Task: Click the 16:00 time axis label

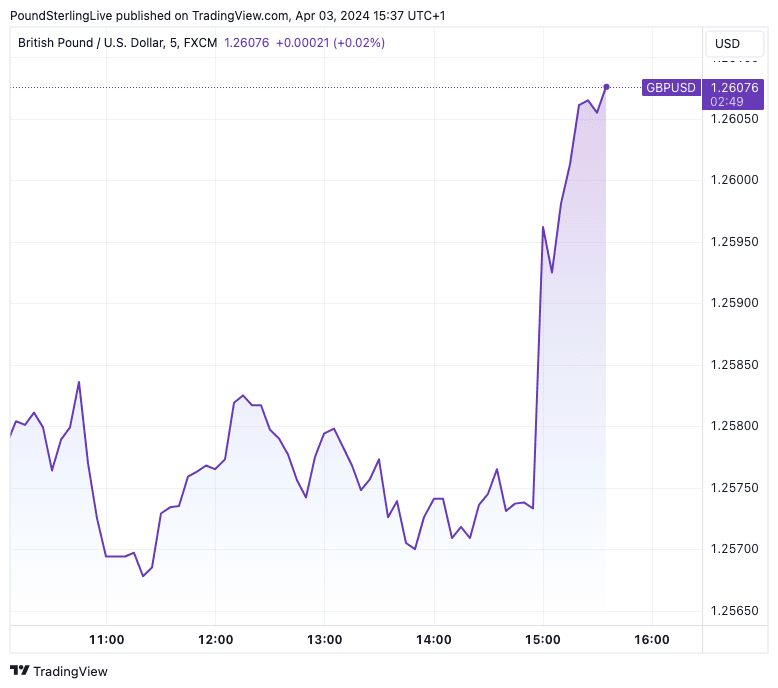Action: tap(651, 640)
